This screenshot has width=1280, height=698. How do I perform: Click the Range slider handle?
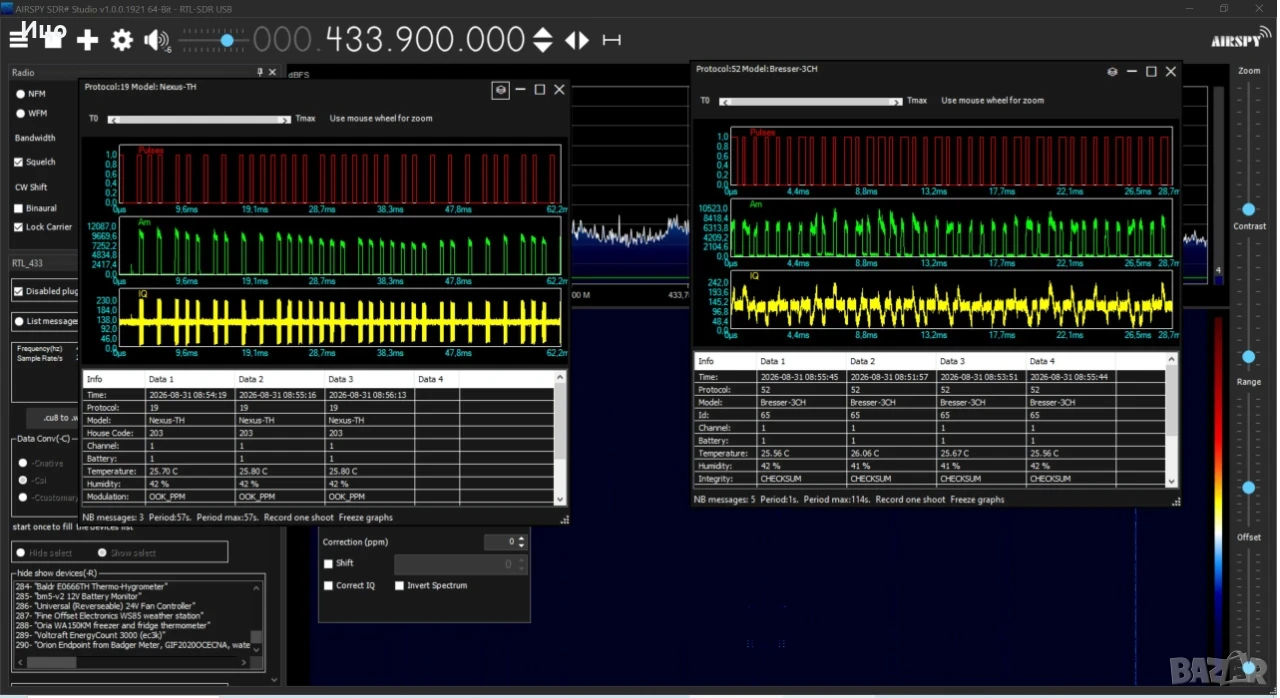click(1249, 487)
